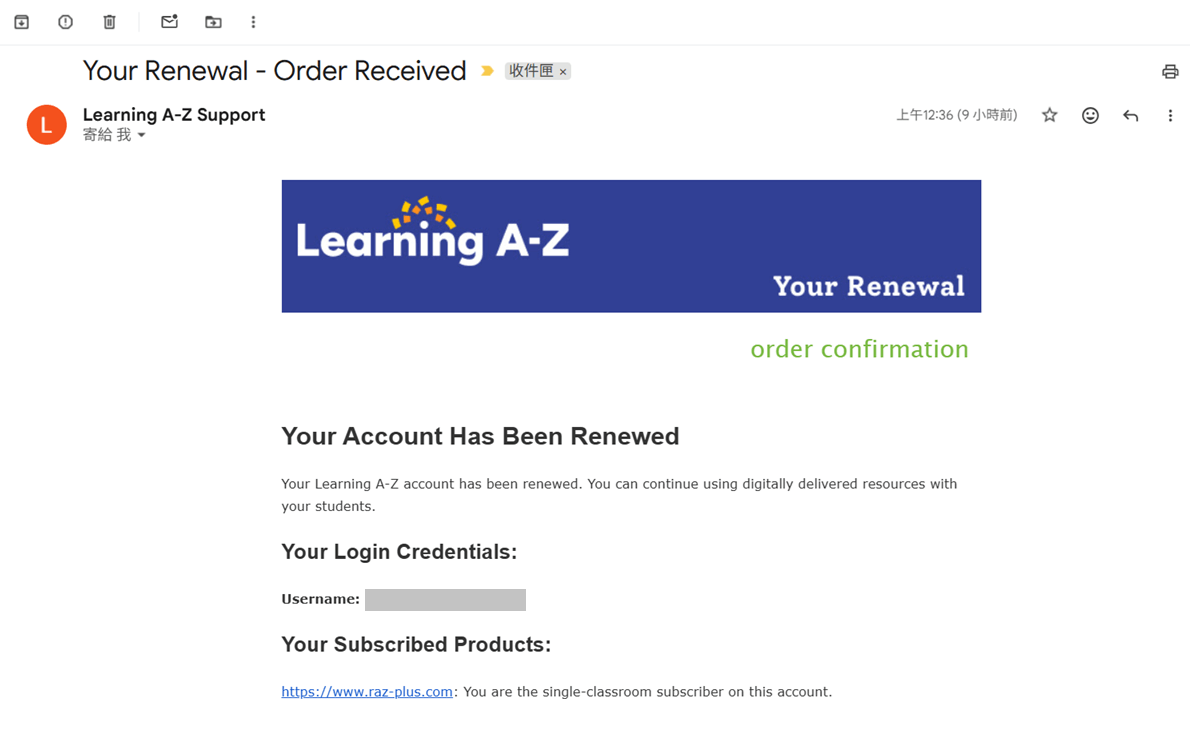1190x738 pixels.
Task: Click the redacted username field
Action: point(445,599)
